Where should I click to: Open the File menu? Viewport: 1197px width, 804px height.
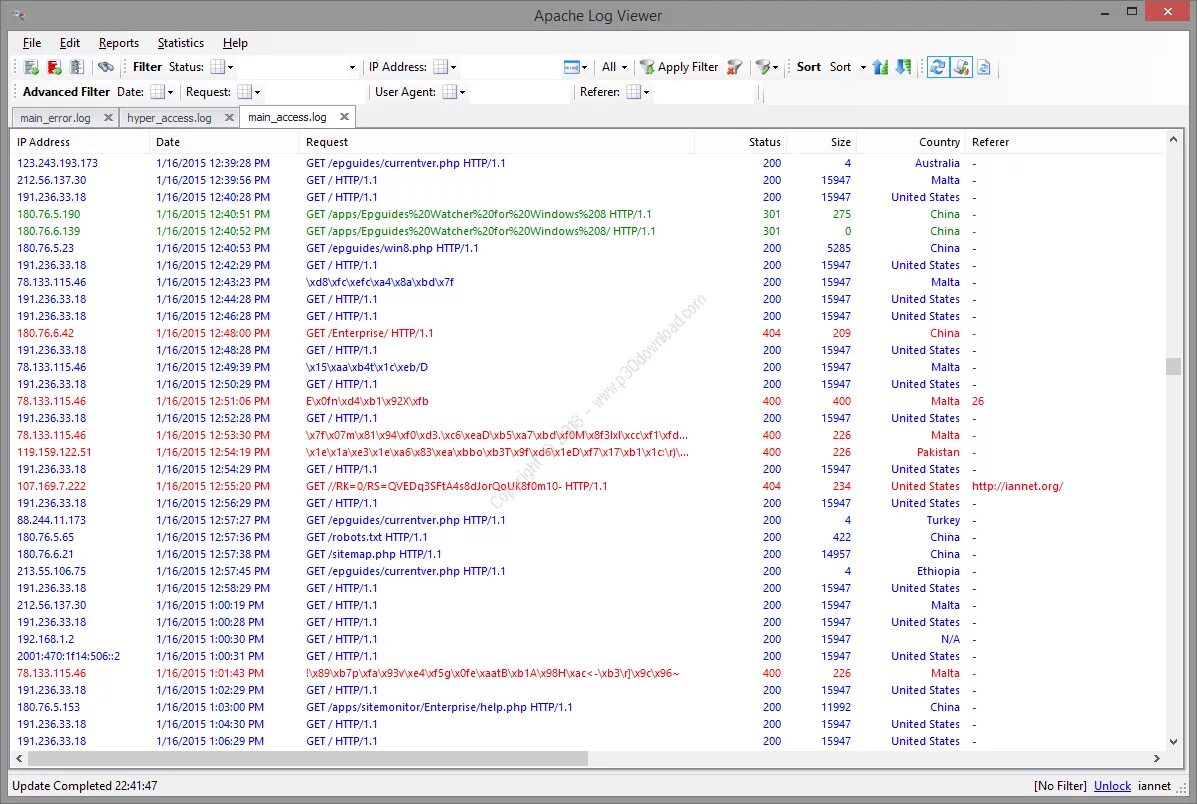[32, 43]
